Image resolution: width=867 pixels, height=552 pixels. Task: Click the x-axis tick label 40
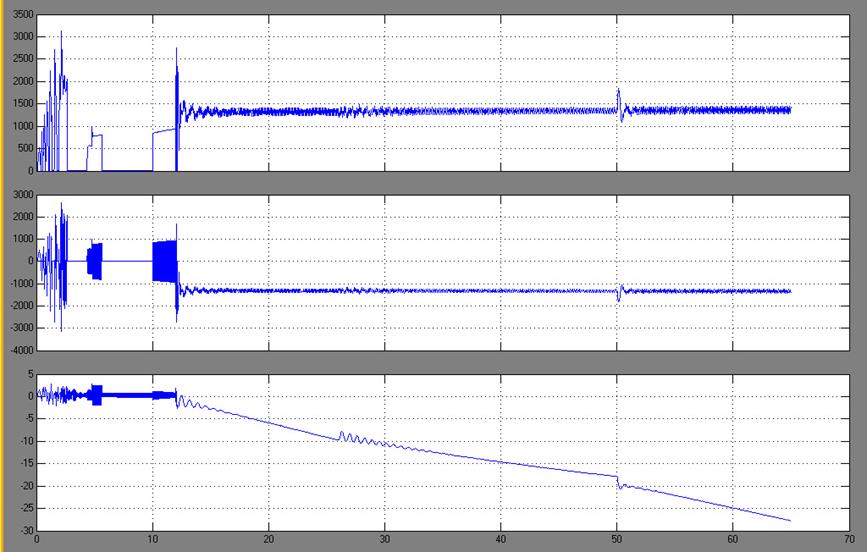pyautogui.click(x=500, y=541)
